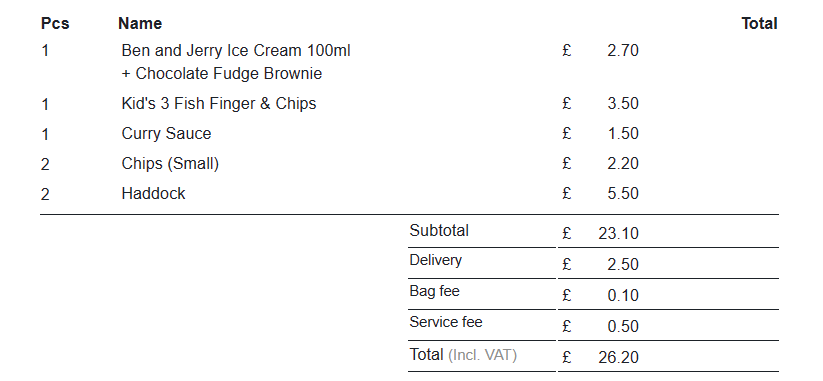Screen dimensions: 823x381
Task: Select Ben and Jerry Ice Cream 100ml item
Action: (x=236, y=51)
